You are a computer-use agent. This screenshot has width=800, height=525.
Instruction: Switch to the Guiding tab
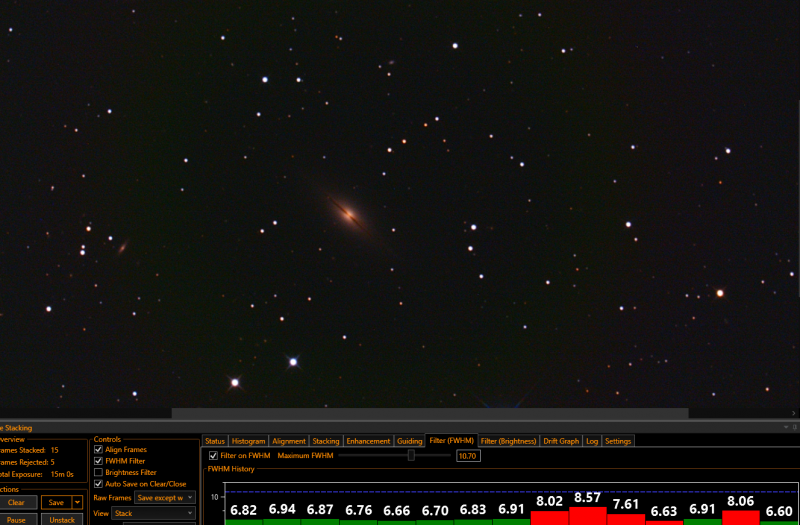click(x=409, y=441)
